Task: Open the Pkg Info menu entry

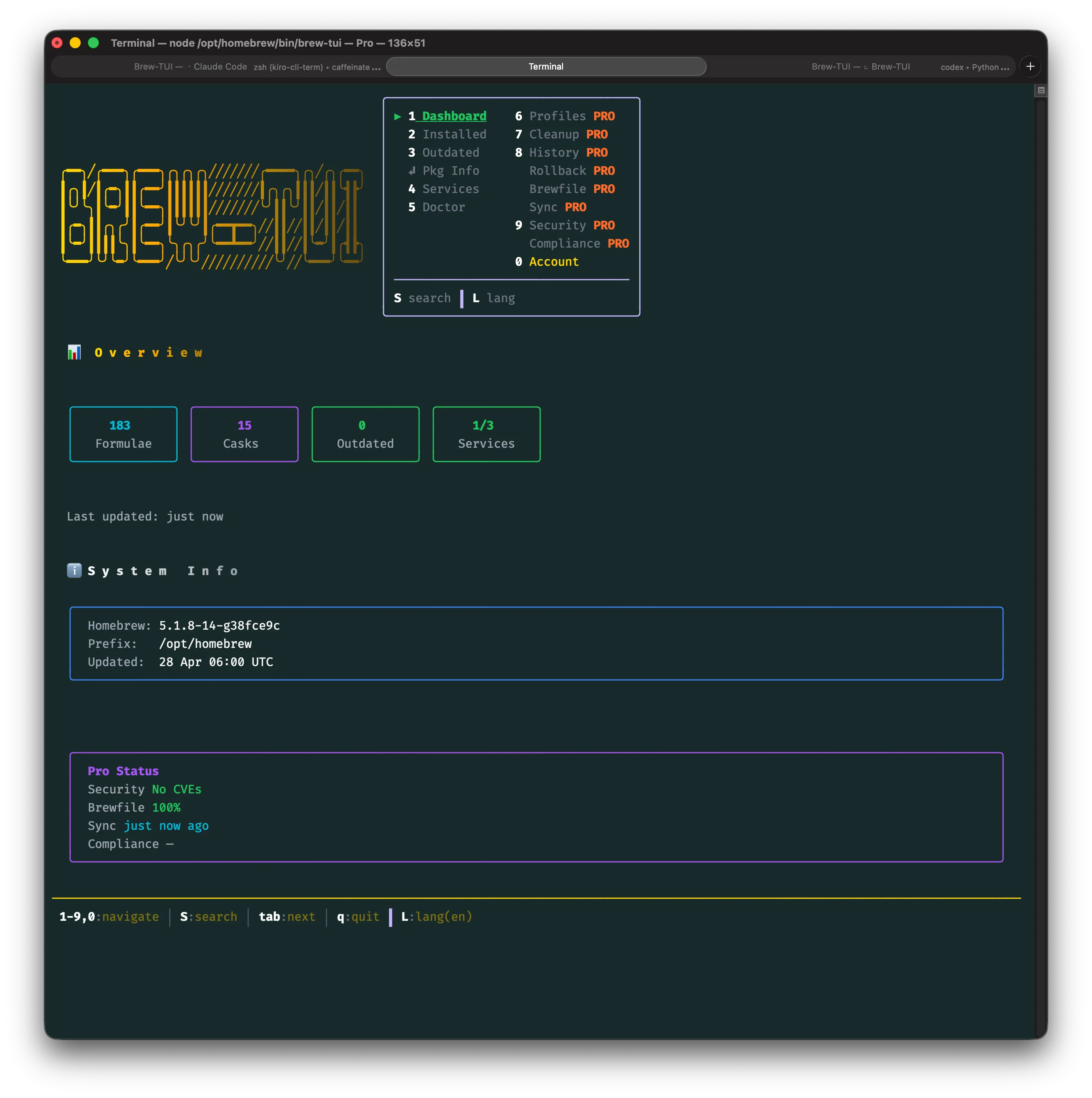Action: click(x=444, y=170)
